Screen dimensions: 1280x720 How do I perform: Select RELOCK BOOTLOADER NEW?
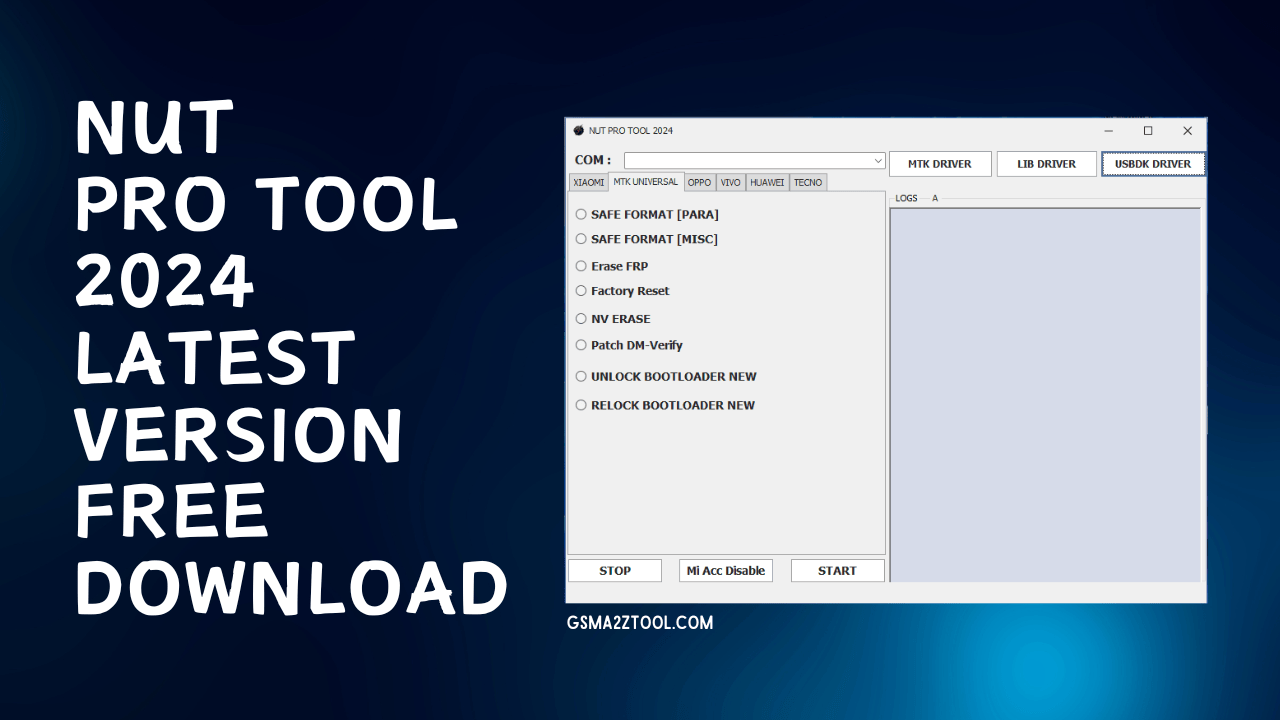(x=581, y=405)
